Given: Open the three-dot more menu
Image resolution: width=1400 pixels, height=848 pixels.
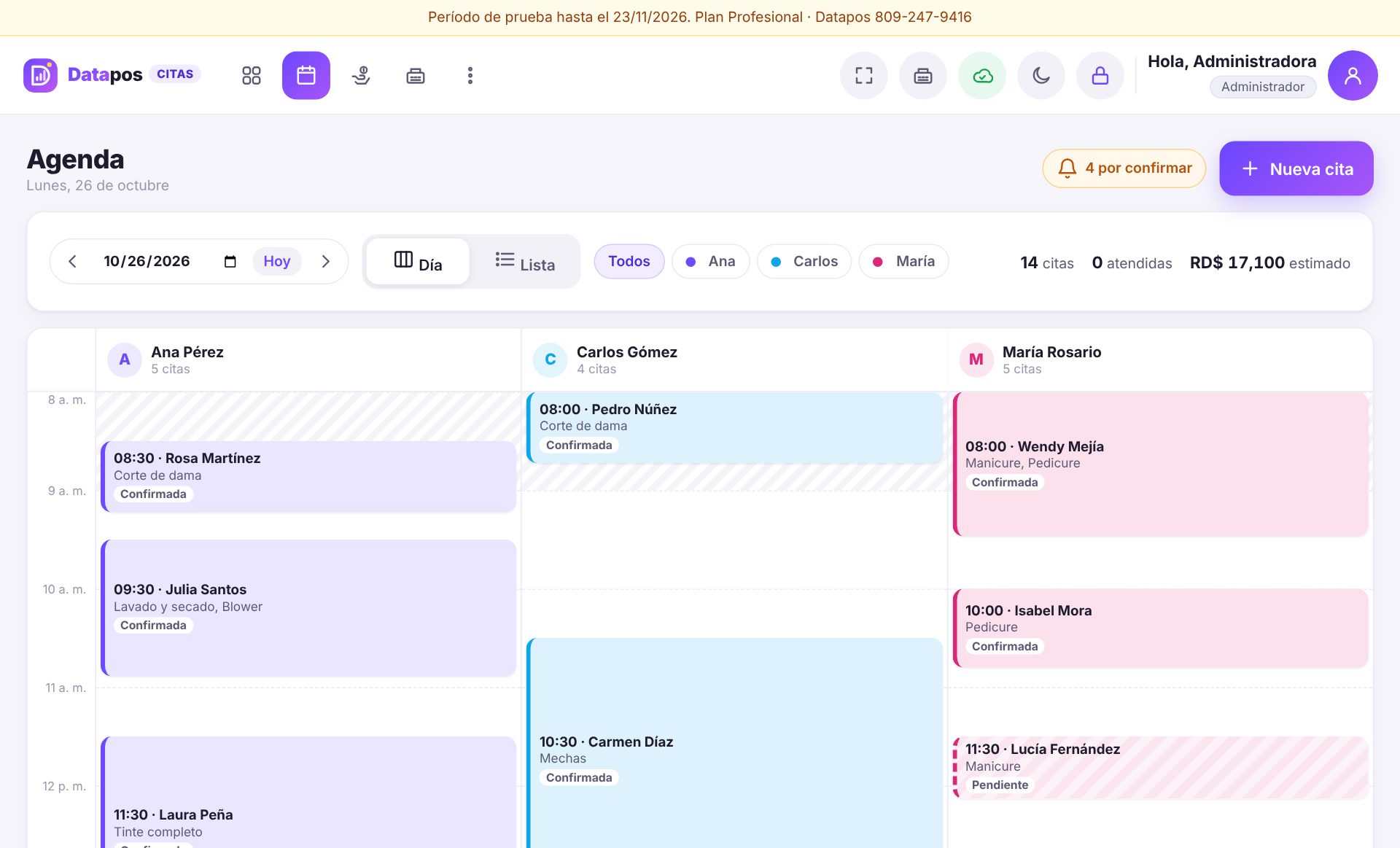Looking at the screenshot, I should 470,75.
